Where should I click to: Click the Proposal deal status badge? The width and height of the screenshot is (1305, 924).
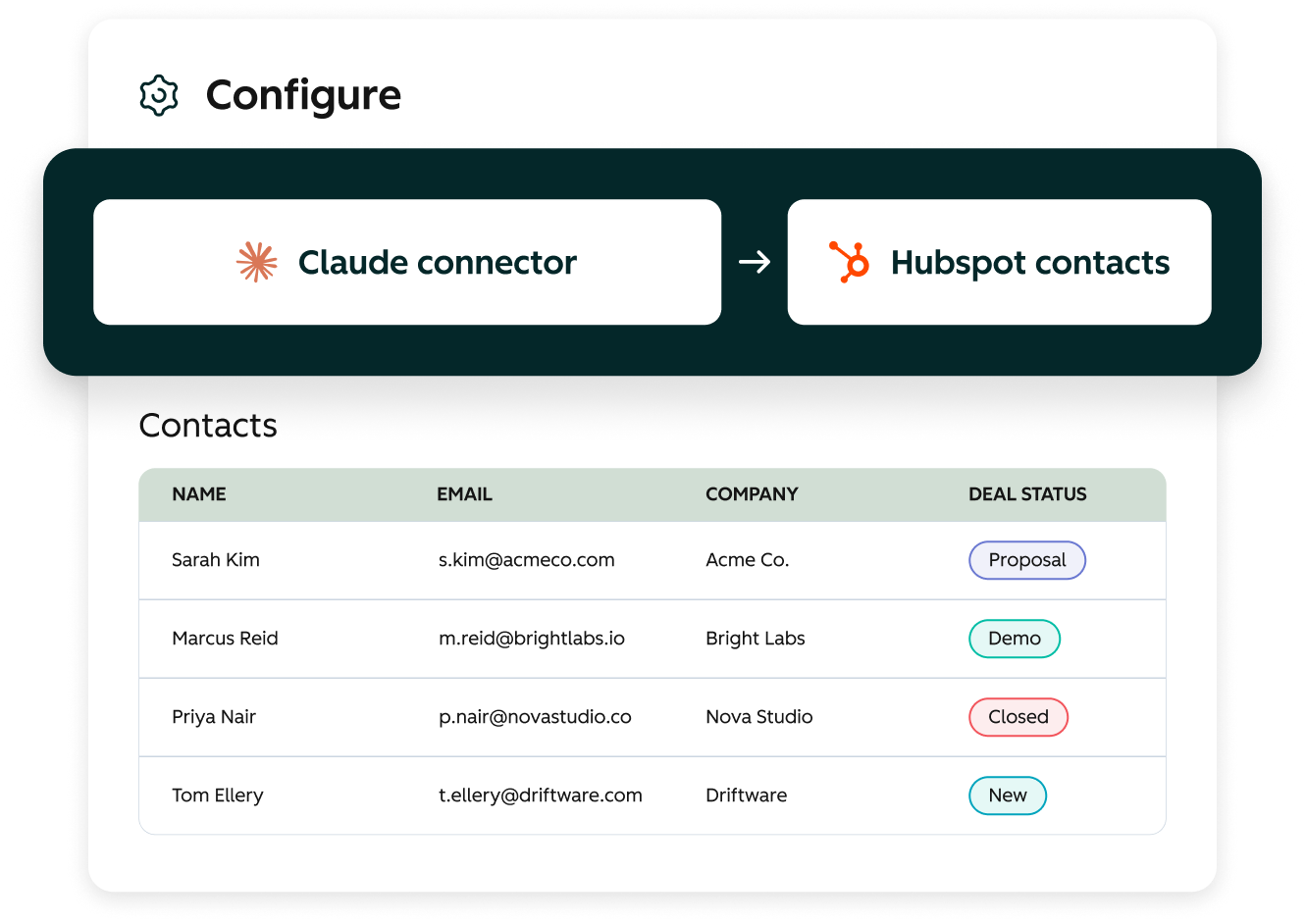pos(1027,560)
